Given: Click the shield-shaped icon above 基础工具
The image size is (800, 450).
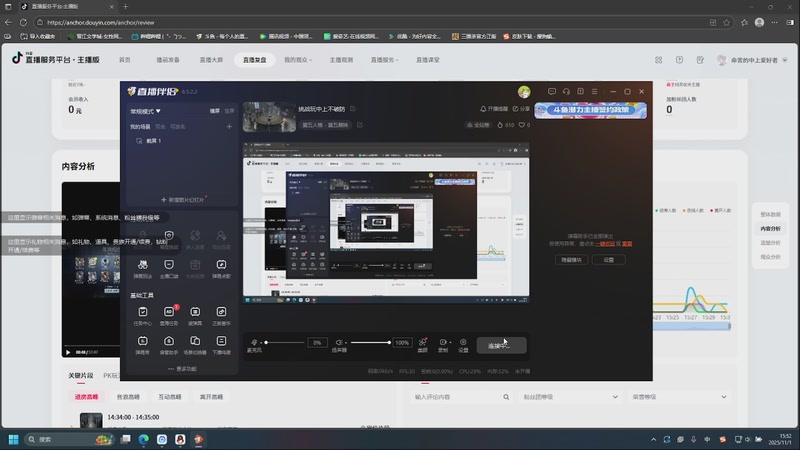Looking at the screenshot, I should tap(169, 264).
